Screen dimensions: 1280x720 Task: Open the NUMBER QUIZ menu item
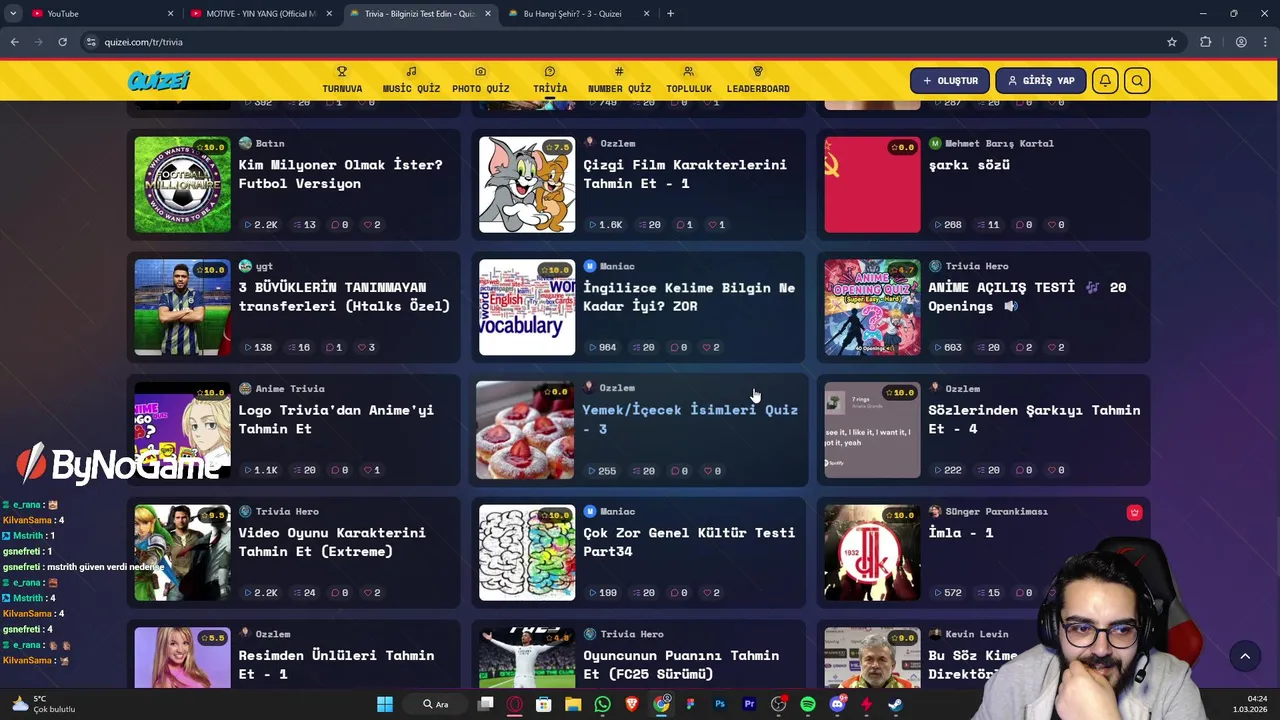click(619, 81)
